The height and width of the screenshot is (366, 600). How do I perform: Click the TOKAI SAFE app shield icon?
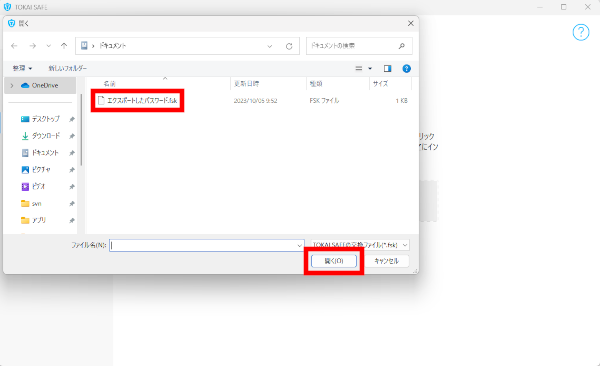tap(7, 7)
